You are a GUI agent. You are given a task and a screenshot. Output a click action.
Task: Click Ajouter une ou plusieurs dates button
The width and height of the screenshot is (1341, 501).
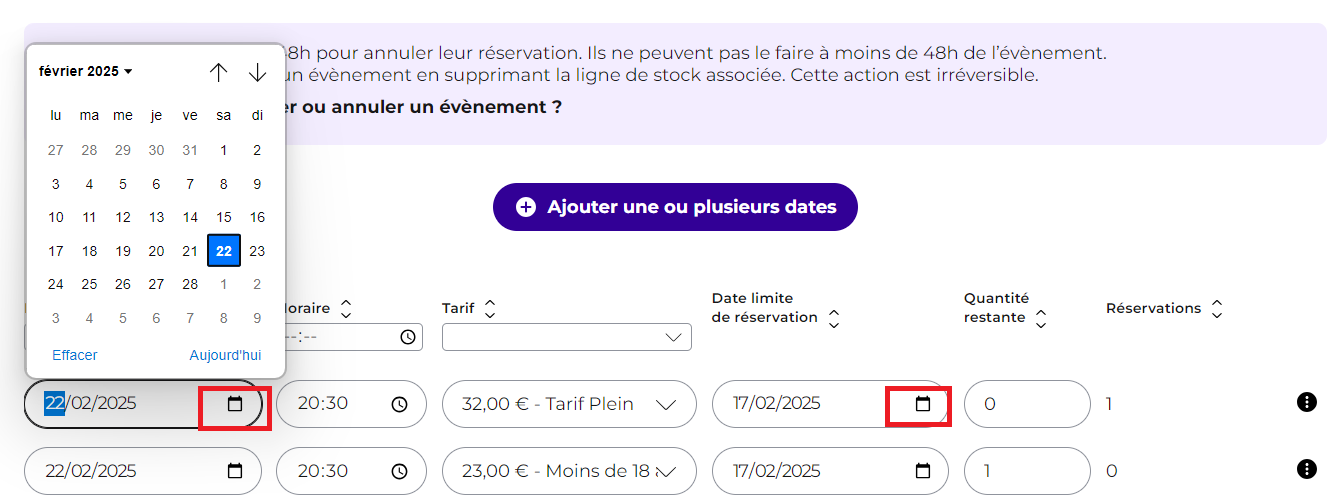tap(675, 207)
